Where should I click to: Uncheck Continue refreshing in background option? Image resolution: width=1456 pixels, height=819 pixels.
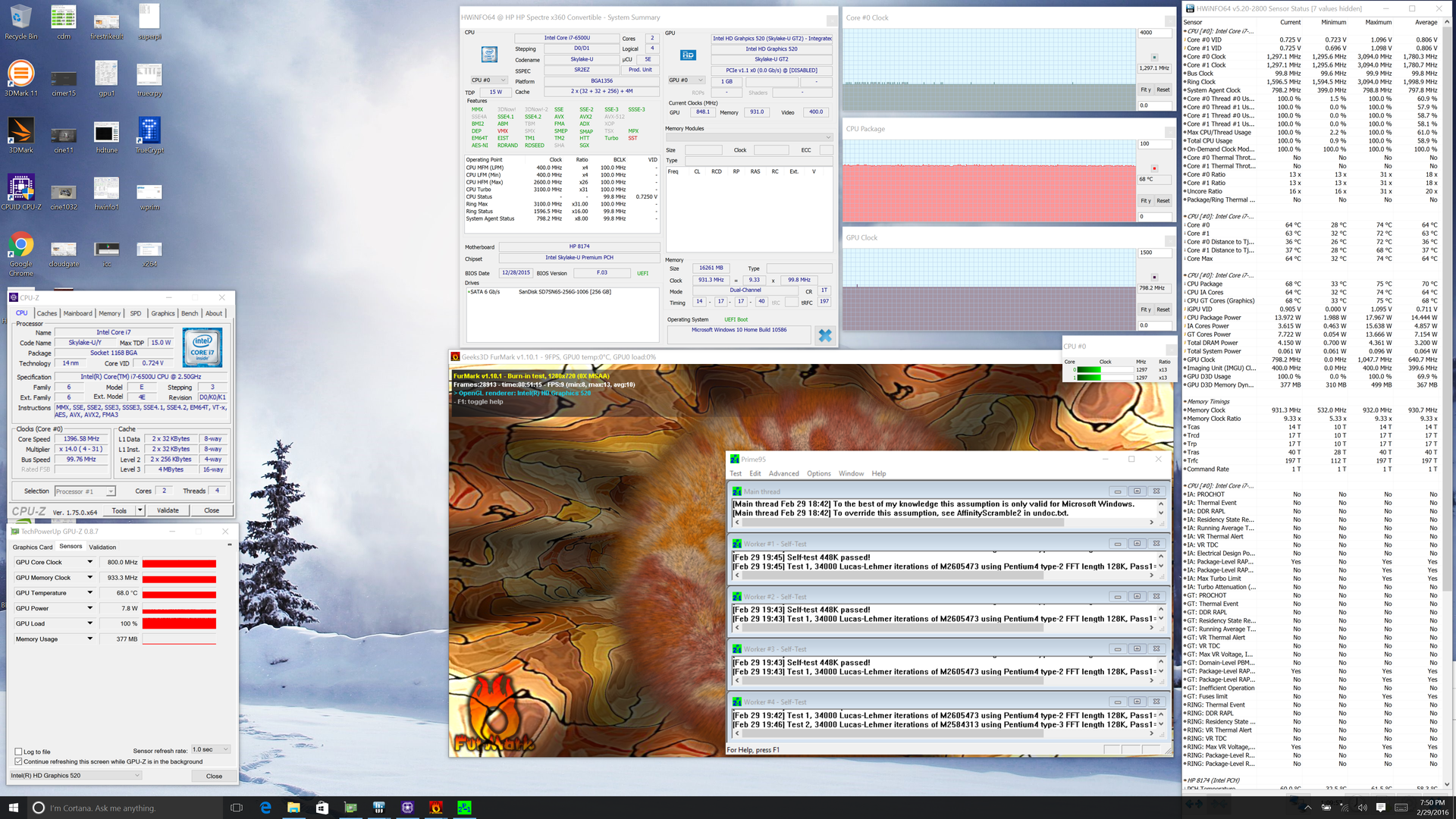[19, 761]
